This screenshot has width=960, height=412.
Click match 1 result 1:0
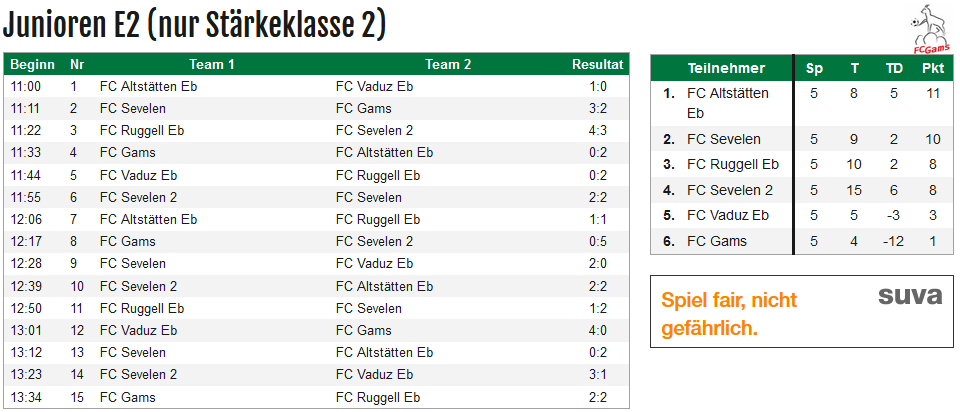pos(598,86)
